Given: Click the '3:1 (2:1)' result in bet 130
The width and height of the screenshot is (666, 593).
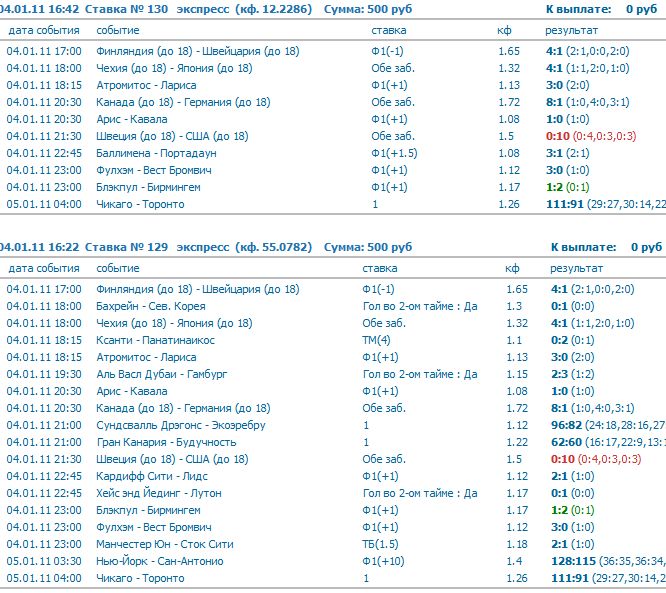Looking at the screenshot, I should click(x=567, y=153).
